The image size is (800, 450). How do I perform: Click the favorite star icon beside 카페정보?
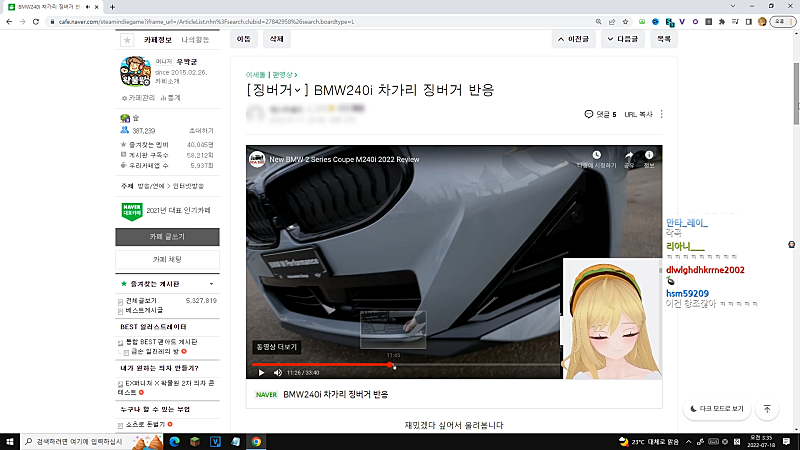[127, 40]
